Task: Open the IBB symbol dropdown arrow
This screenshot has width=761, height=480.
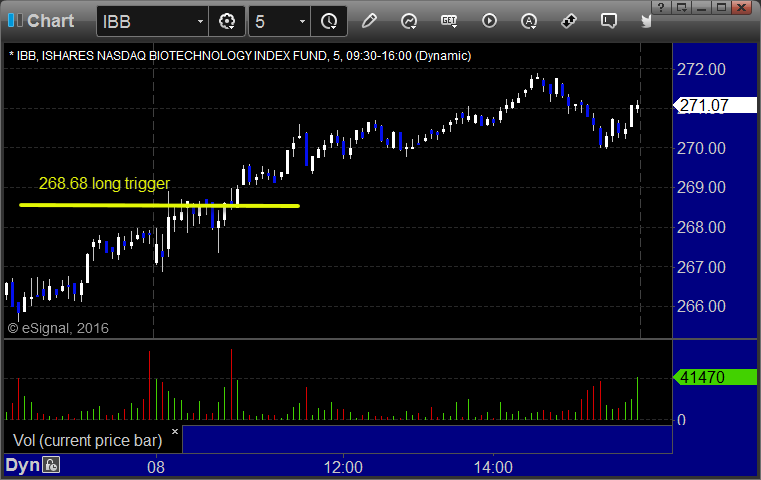Action: tap(200, 21)
